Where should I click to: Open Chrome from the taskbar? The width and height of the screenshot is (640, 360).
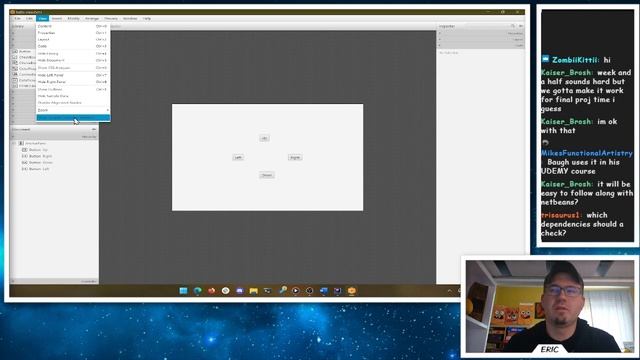tap(225, 291)
